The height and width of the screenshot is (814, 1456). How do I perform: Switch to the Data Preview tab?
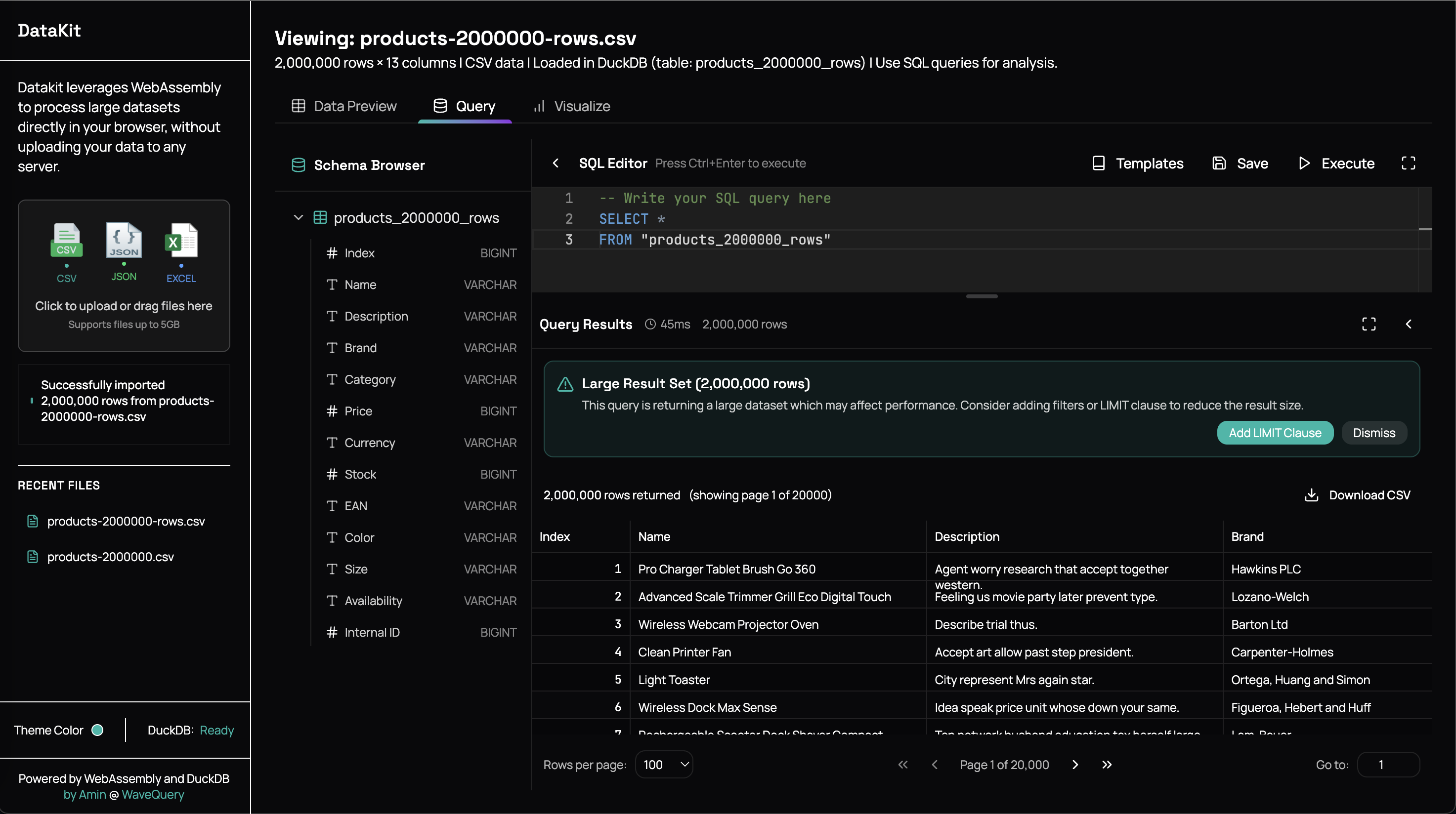coord(344,106)
